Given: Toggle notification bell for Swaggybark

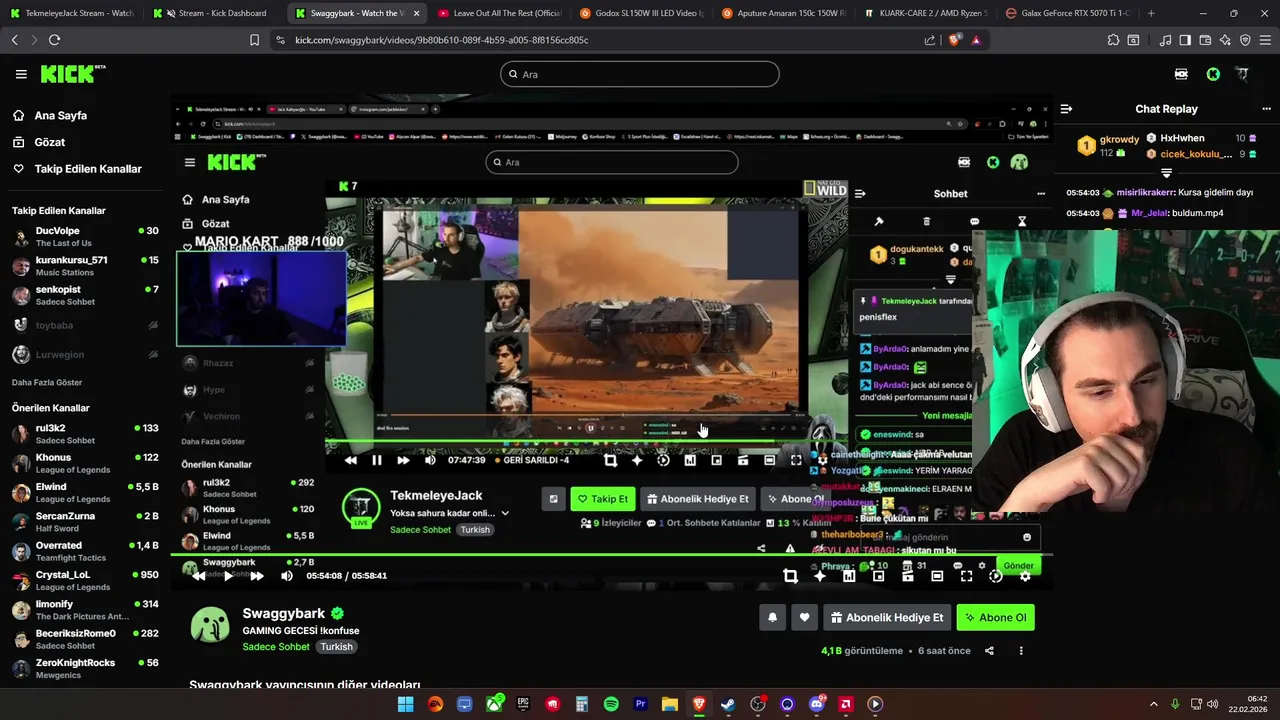Looking at the screenshot, I should (772, 618).
